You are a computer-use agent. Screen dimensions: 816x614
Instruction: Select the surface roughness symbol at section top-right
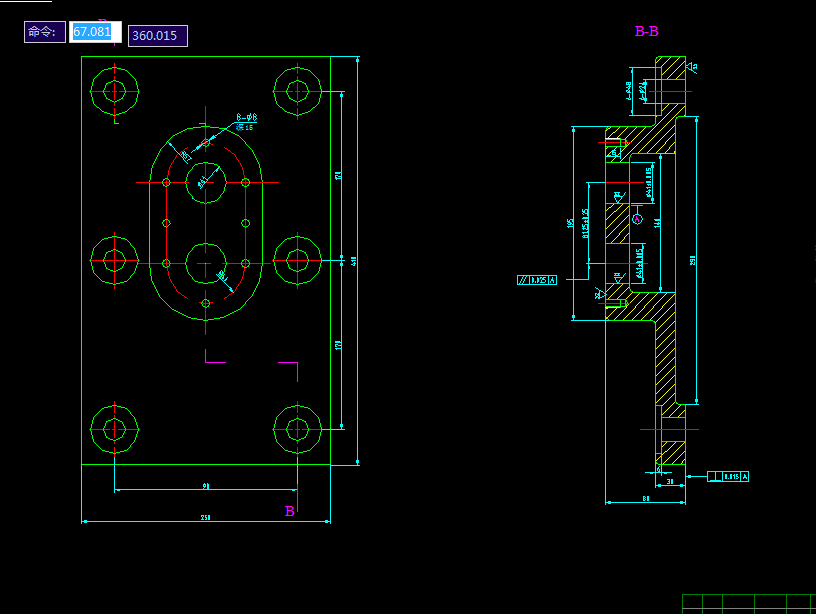tap(692, 68)
